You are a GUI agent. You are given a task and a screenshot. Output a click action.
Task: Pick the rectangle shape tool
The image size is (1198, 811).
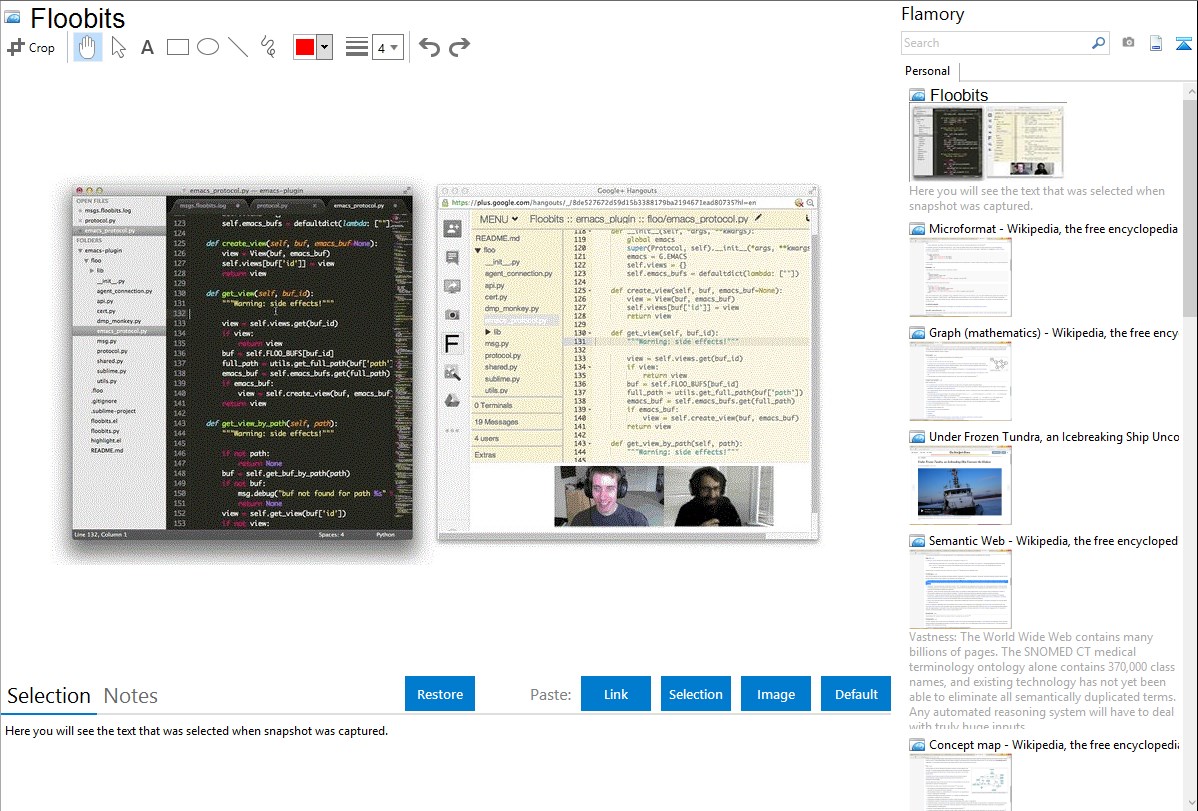click(178, 47)
